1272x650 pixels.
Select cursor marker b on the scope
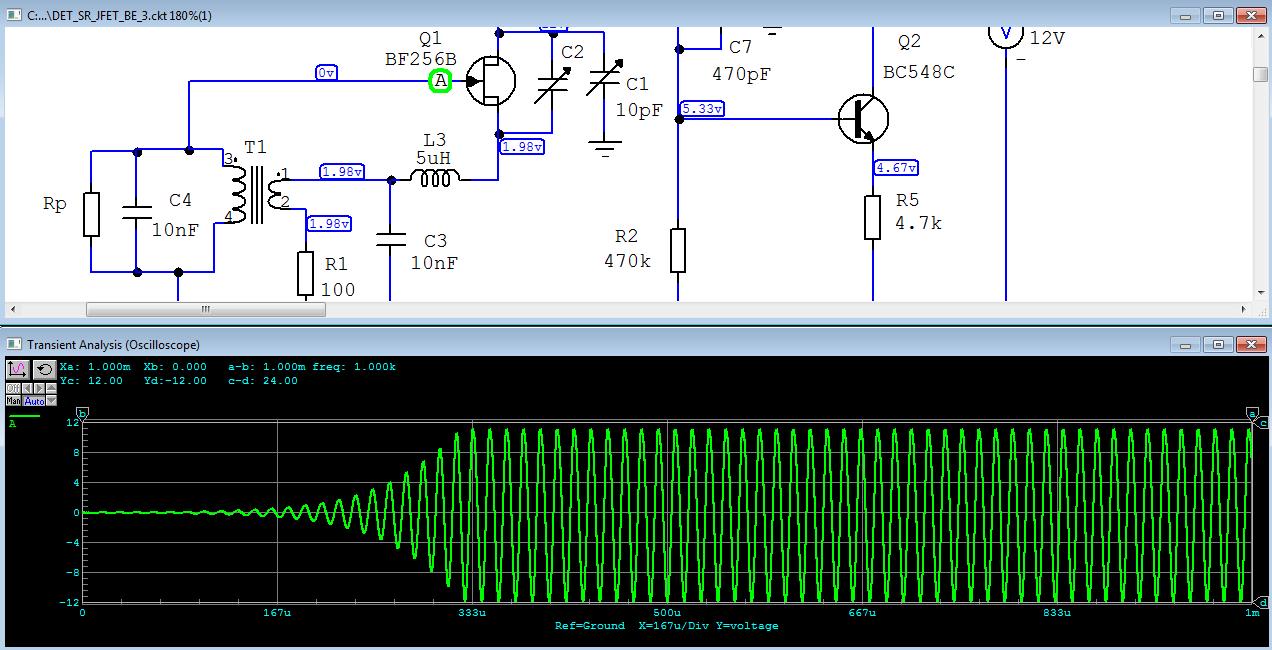click(x=83, y=413)
